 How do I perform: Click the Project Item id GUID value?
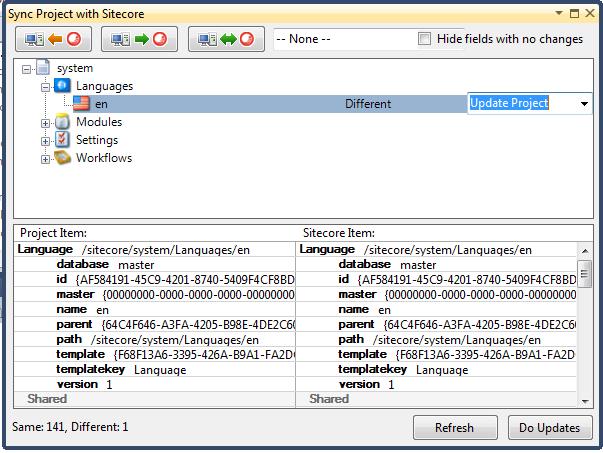click(185, 280)
